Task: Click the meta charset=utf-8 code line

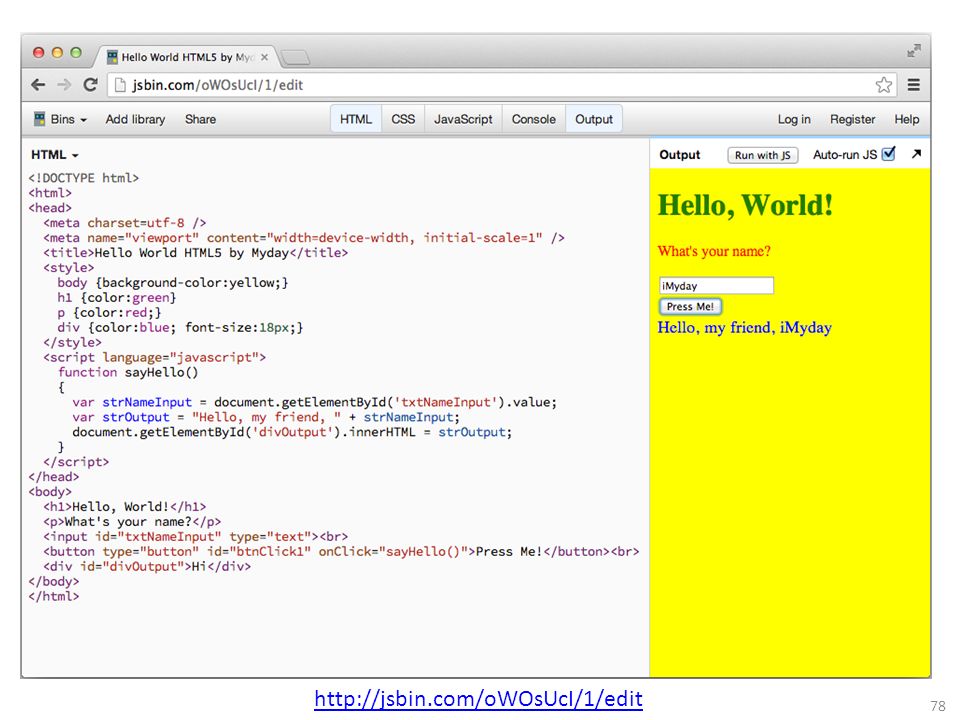Action: coord(124,223)
